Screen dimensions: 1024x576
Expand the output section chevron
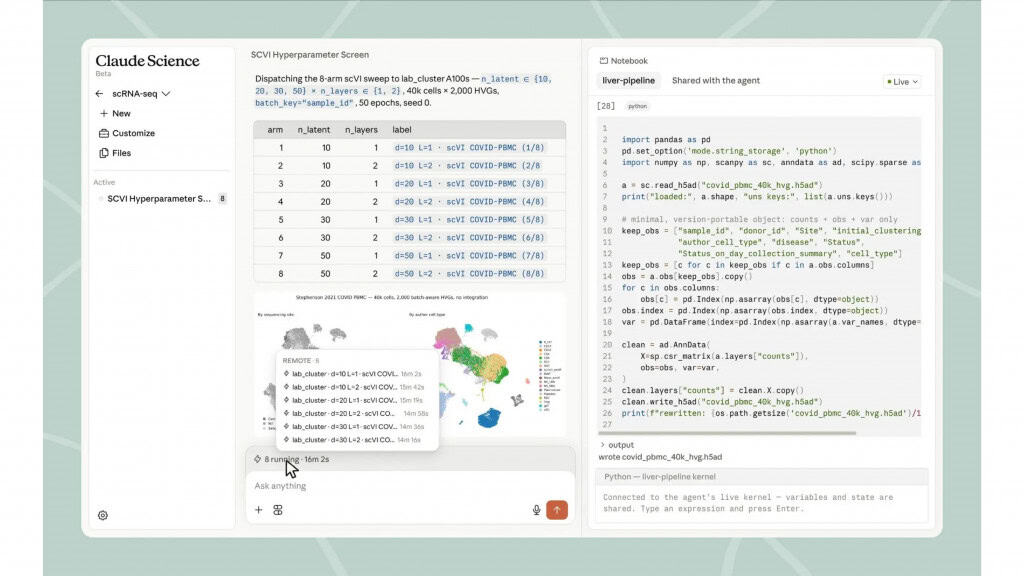[602, 445]
